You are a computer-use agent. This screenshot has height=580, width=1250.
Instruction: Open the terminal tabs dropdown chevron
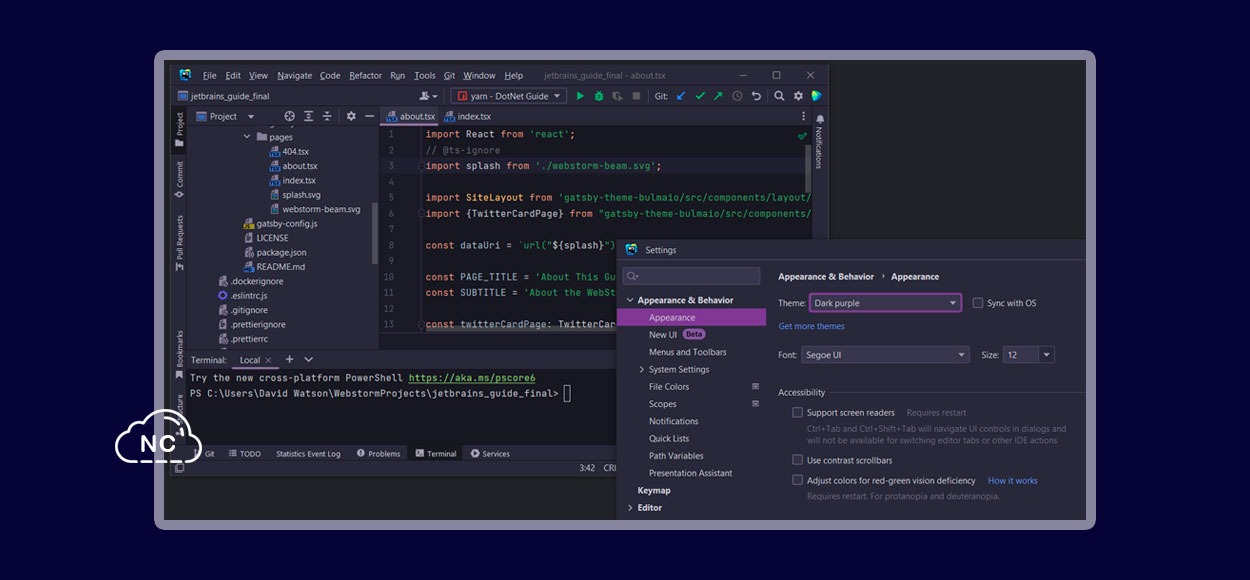tap(308, 359)
